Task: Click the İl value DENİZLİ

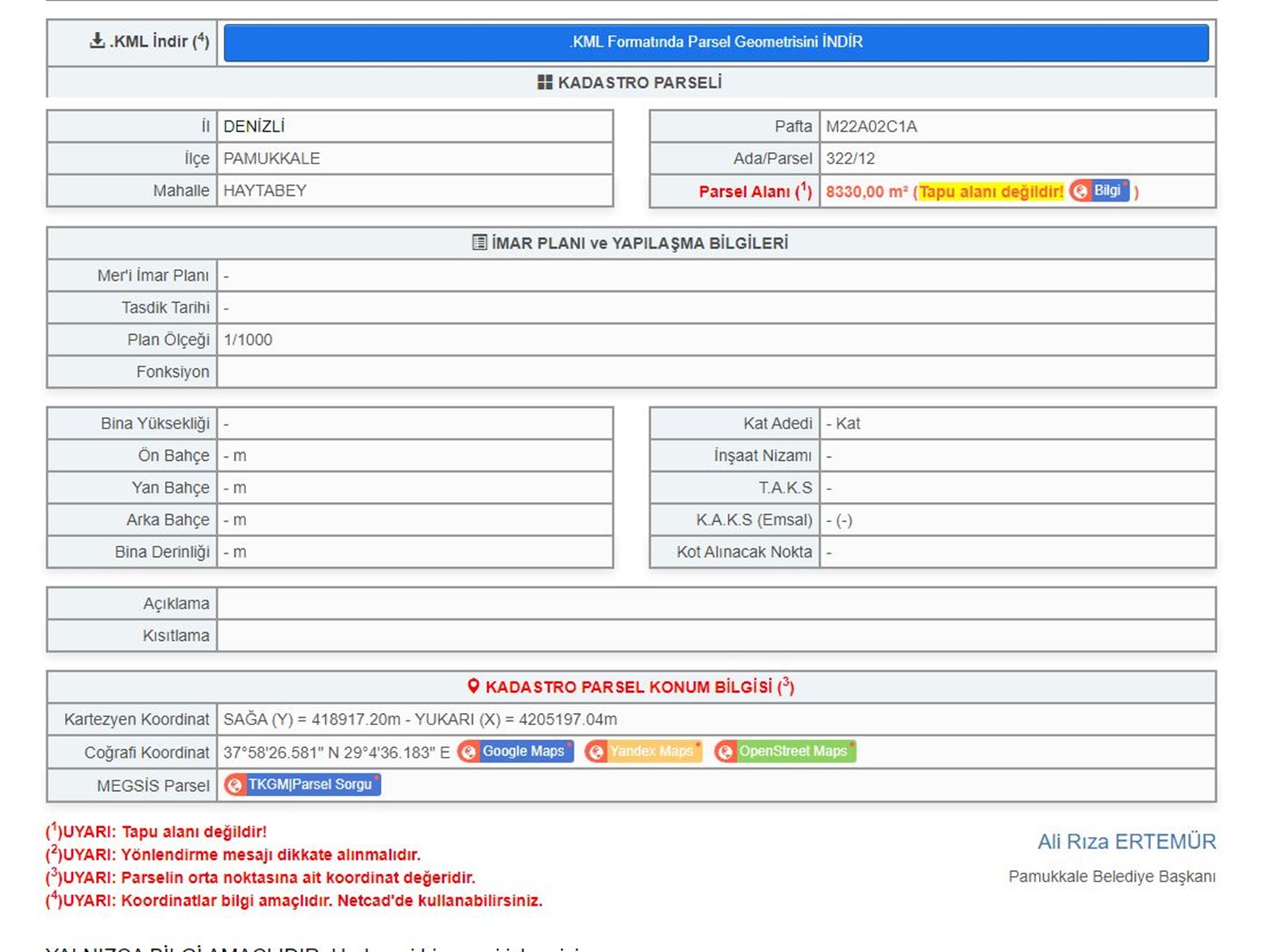Action: 254,126
